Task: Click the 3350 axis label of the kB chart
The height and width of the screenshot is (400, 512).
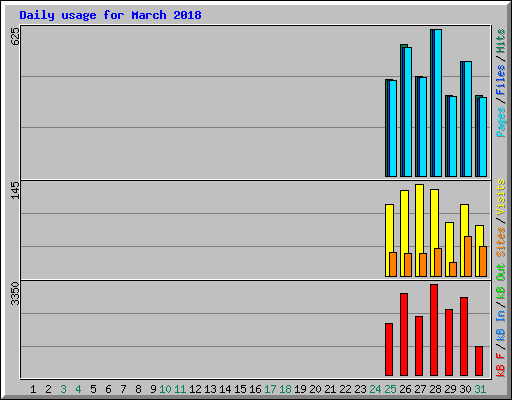Action: click(15, 293)
